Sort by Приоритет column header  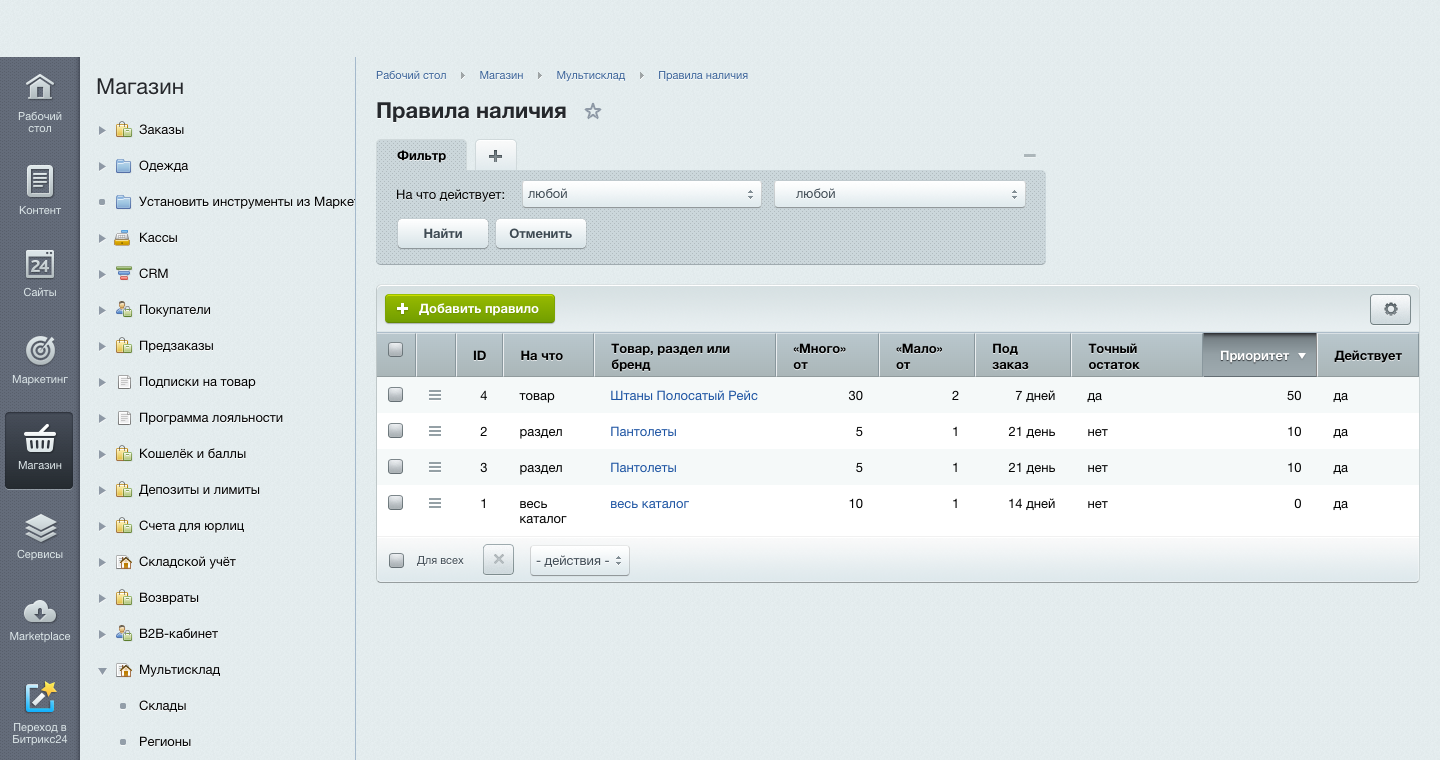pos(1260,355)
